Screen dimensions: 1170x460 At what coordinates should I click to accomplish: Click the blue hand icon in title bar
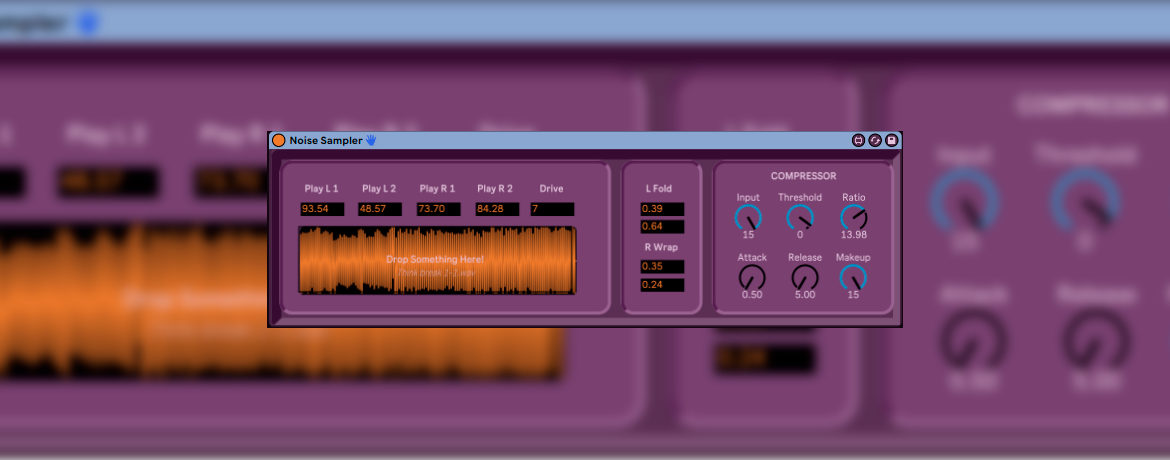tap(370, 141)
